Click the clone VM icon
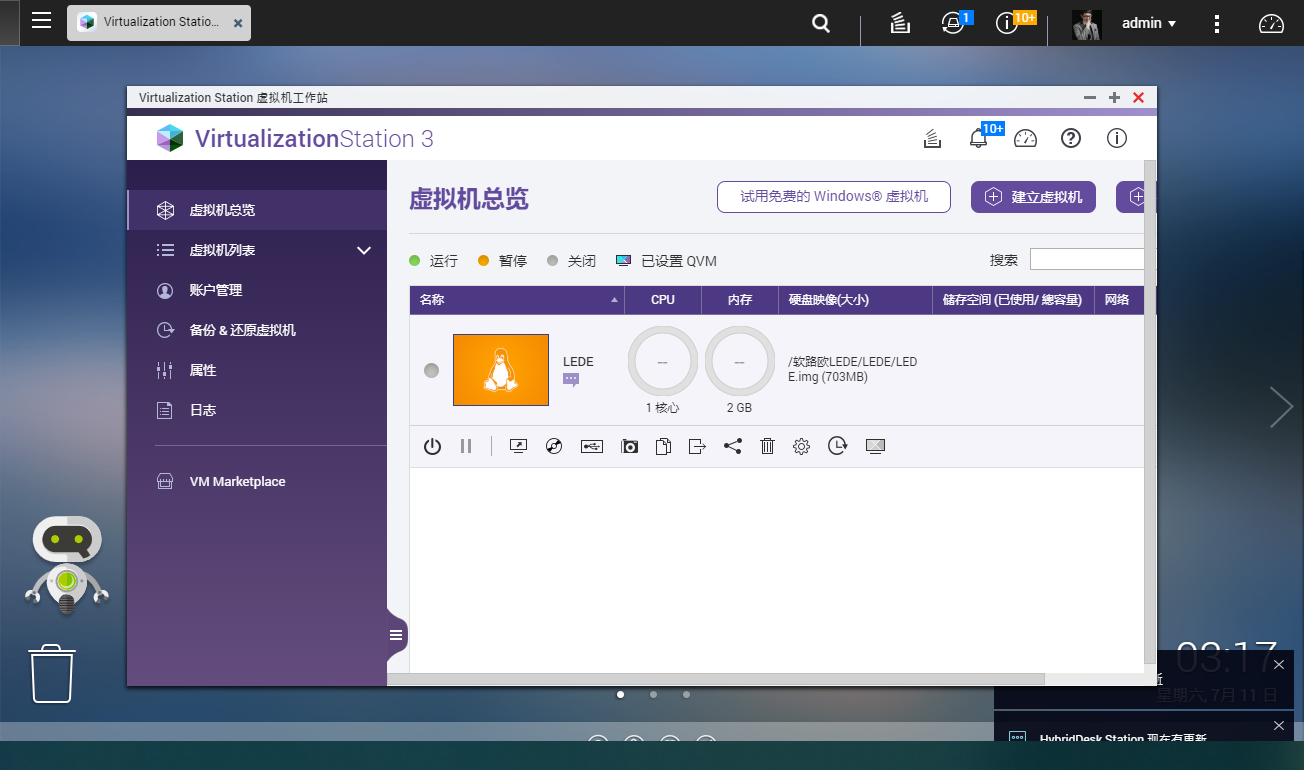Screen dimensions: 1304x770 click(662, 447)
